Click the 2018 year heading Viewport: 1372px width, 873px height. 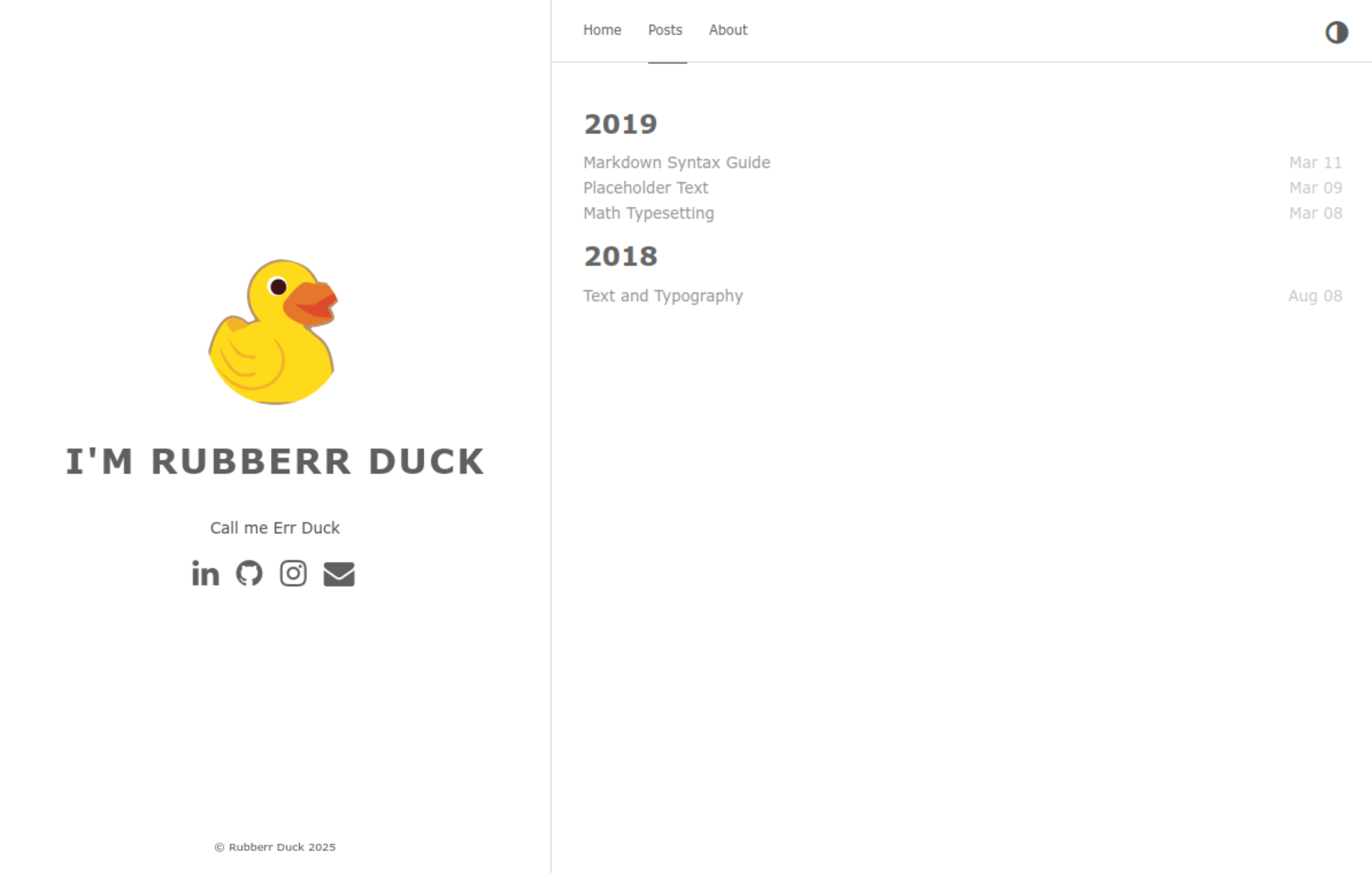[621, 256]
